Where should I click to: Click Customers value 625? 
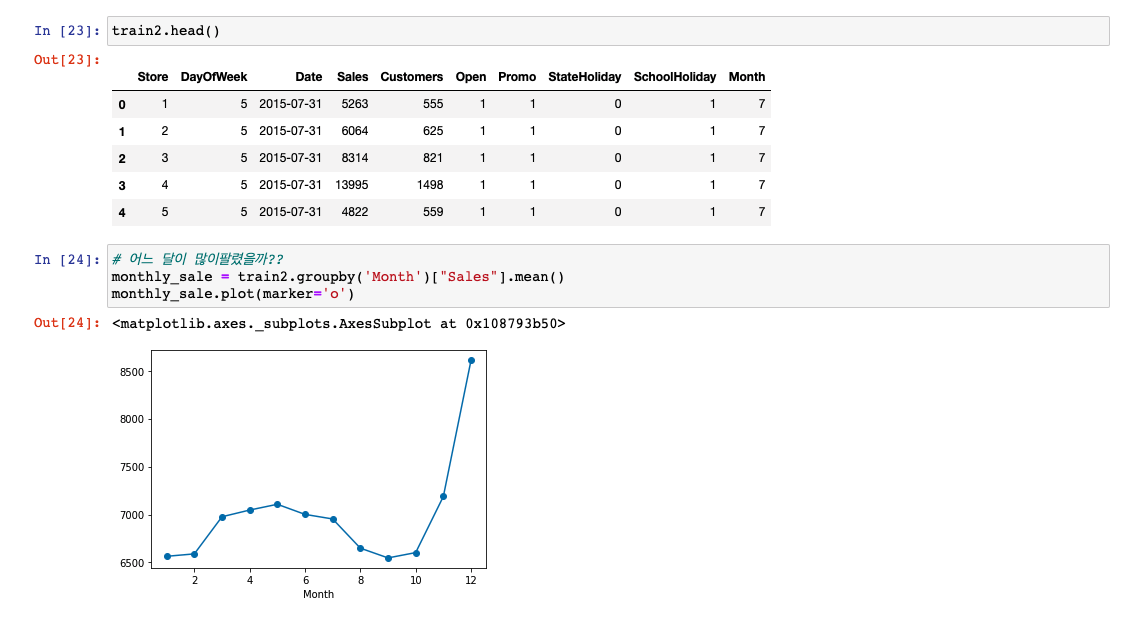click(433, 131)
